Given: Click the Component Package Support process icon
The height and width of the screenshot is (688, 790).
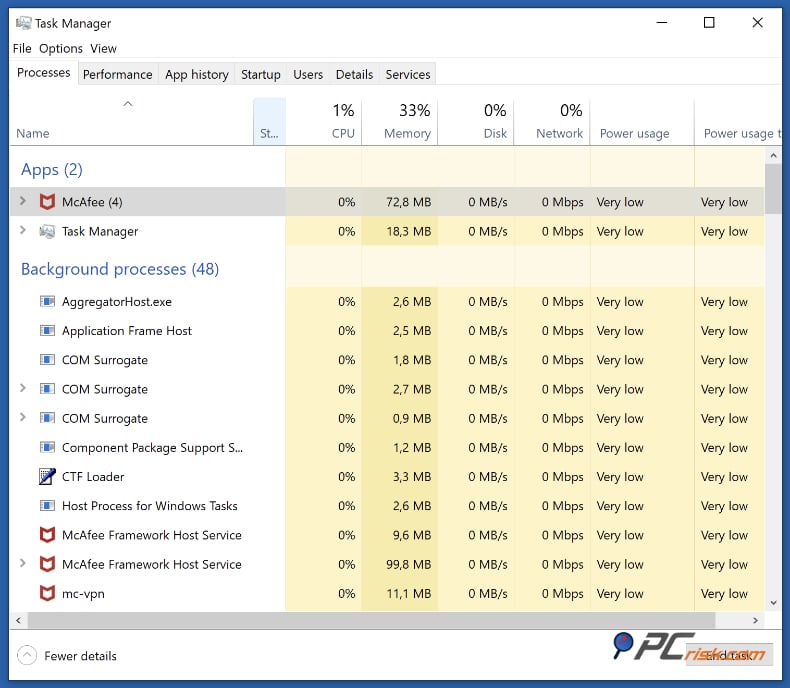Looking at the screenshot, I should (x=47, y=448).
